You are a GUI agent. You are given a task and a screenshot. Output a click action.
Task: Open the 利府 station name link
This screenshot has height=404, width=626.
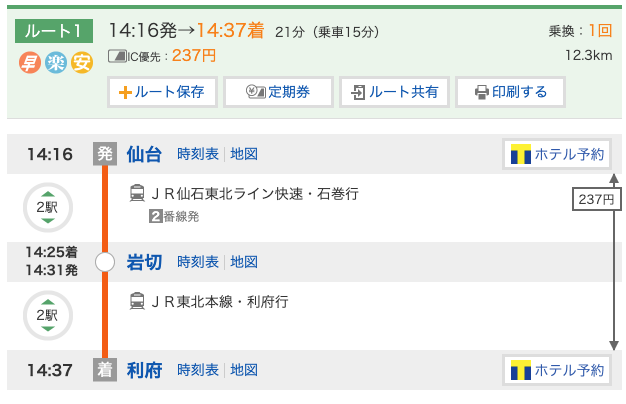144,370
